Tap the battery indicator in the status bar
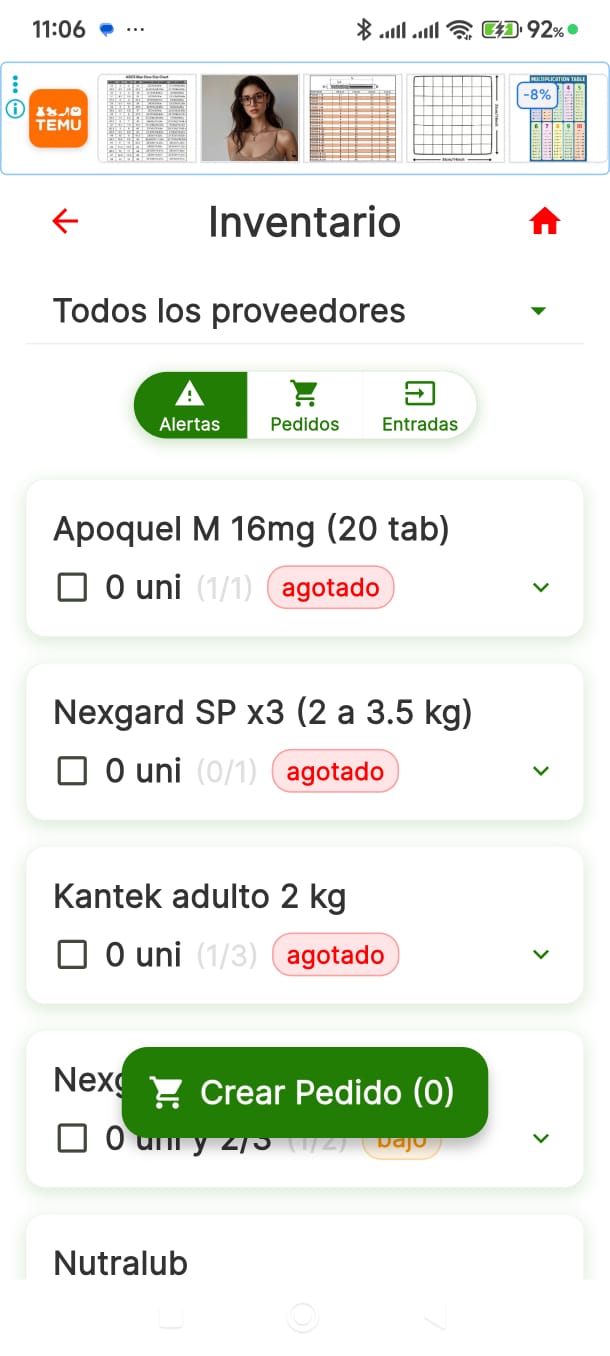This screenshot has height=1356, width=610. (x=500, y=30)
